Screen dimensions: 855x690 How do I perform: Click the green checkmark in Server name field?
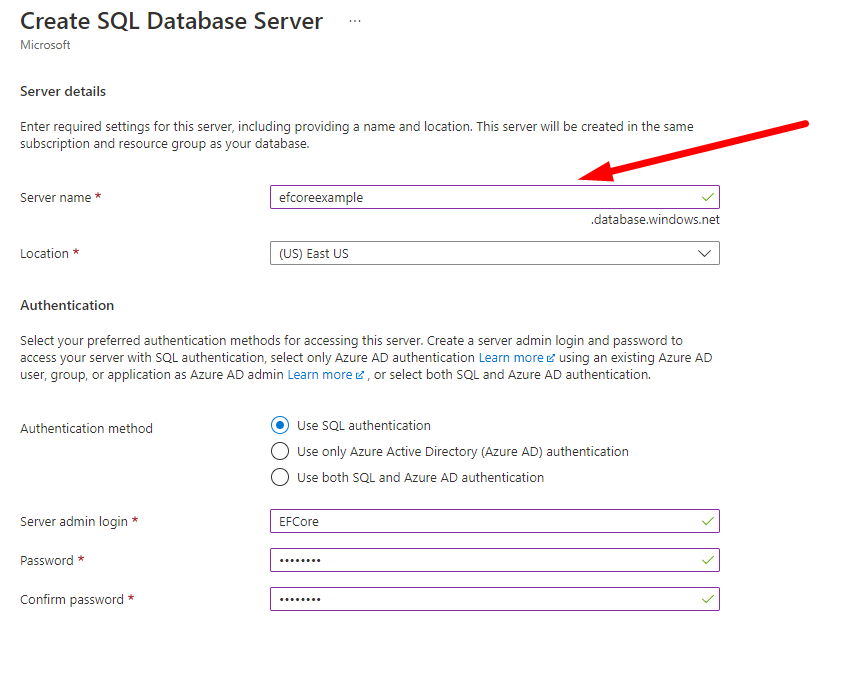[708, 197]
